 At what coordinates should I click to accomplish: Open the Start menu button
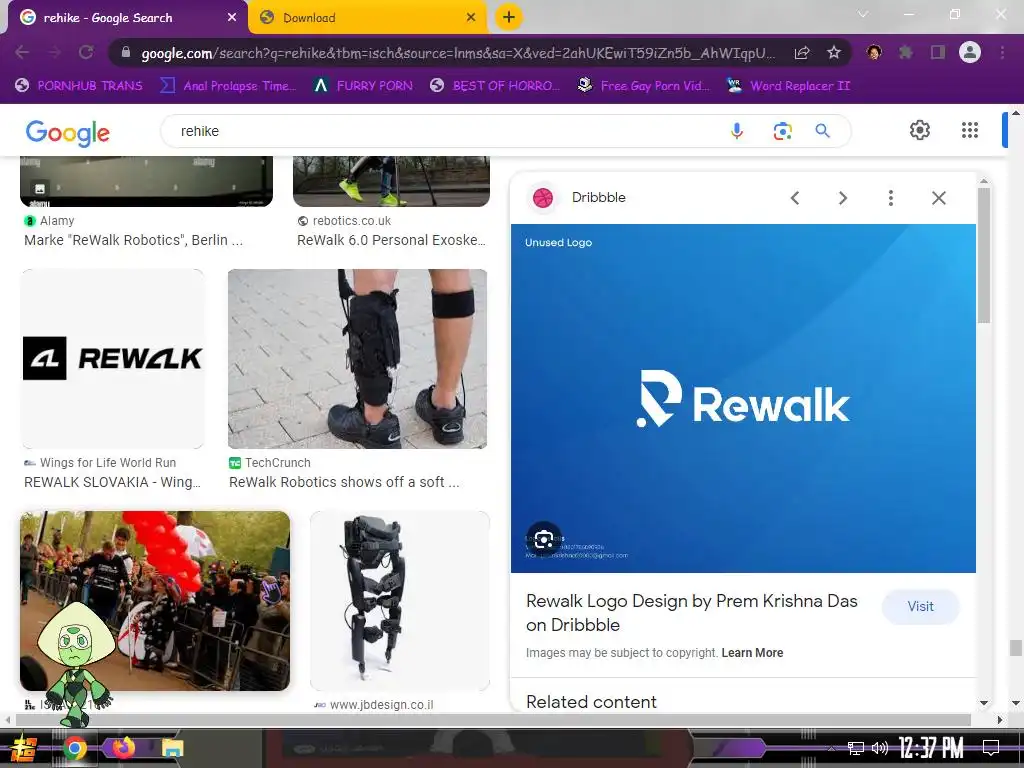24,748
